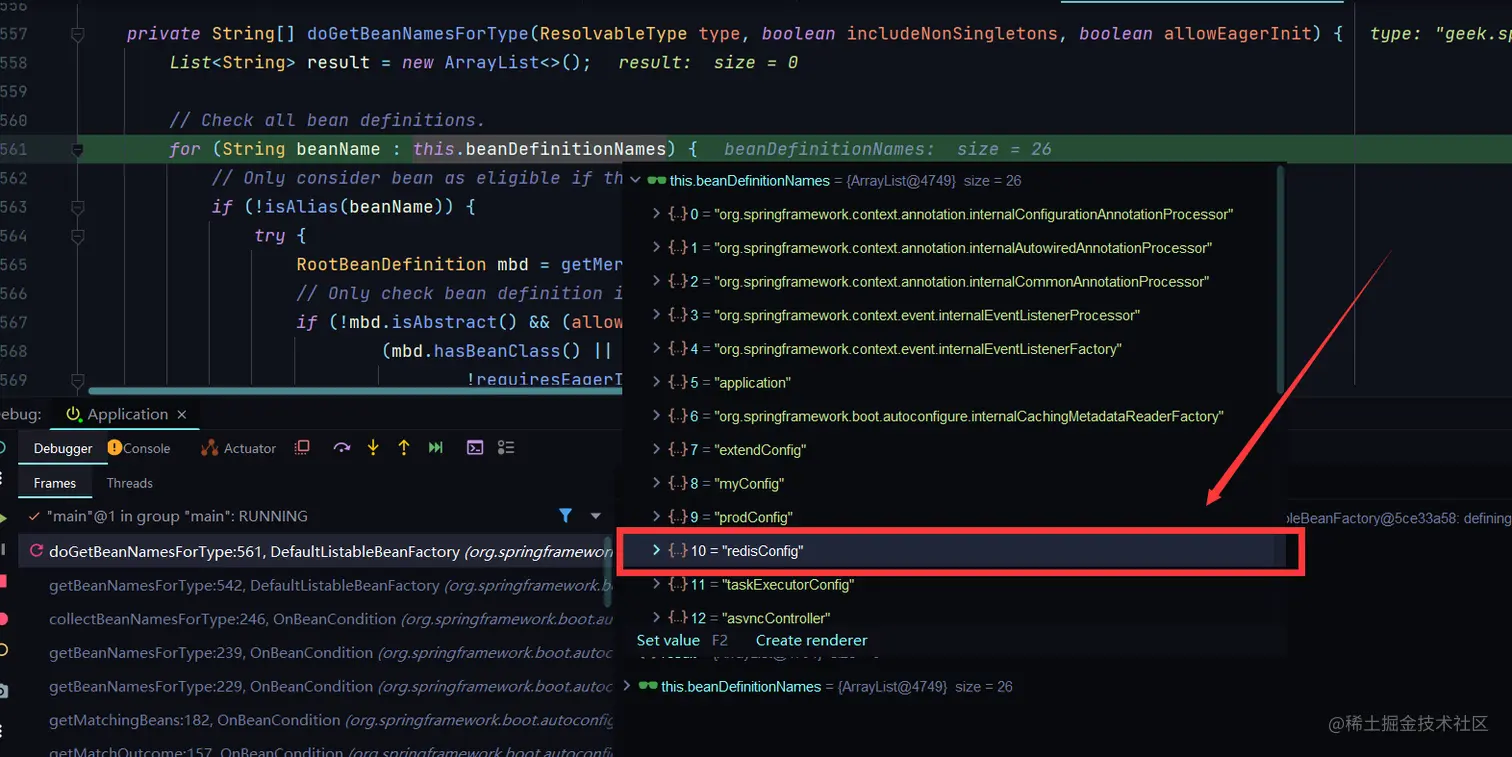This screenshot has width=1512, height=757.
Task: Click element 2 internalCommonAnnotationProcessor text
Action: [962, 282]
